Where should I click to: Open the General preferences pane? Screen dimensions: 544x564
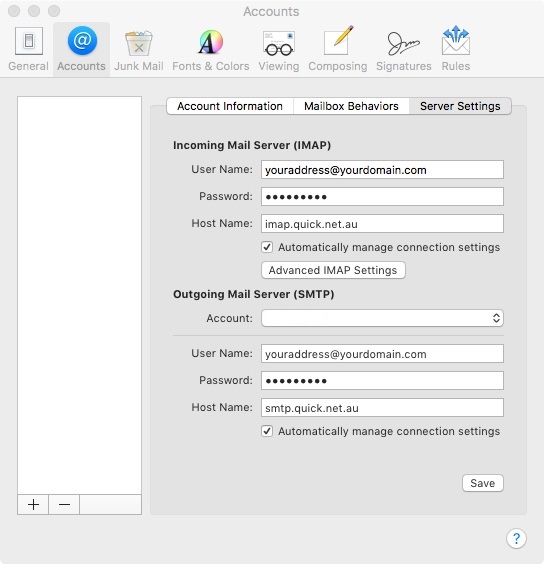28,49
